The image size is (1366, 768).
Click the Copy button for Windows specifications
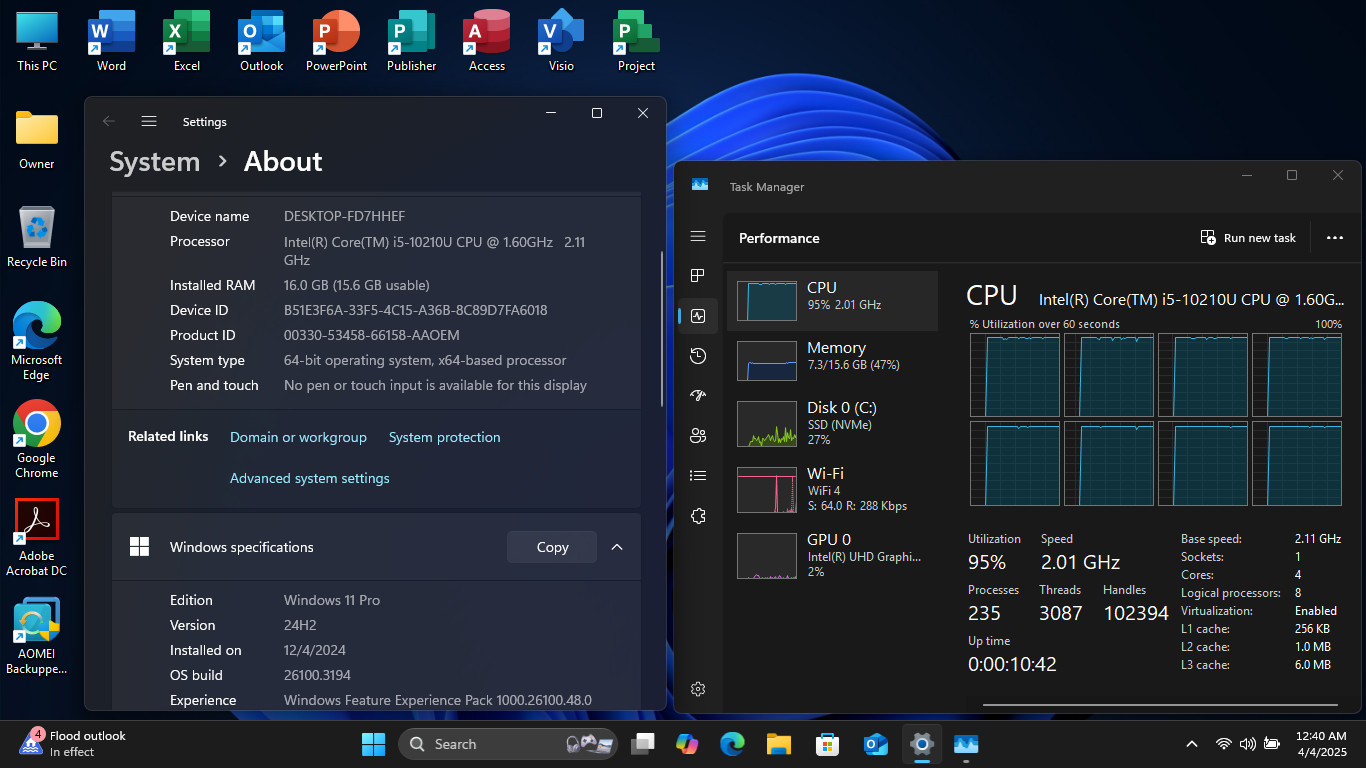click(552, 547)
